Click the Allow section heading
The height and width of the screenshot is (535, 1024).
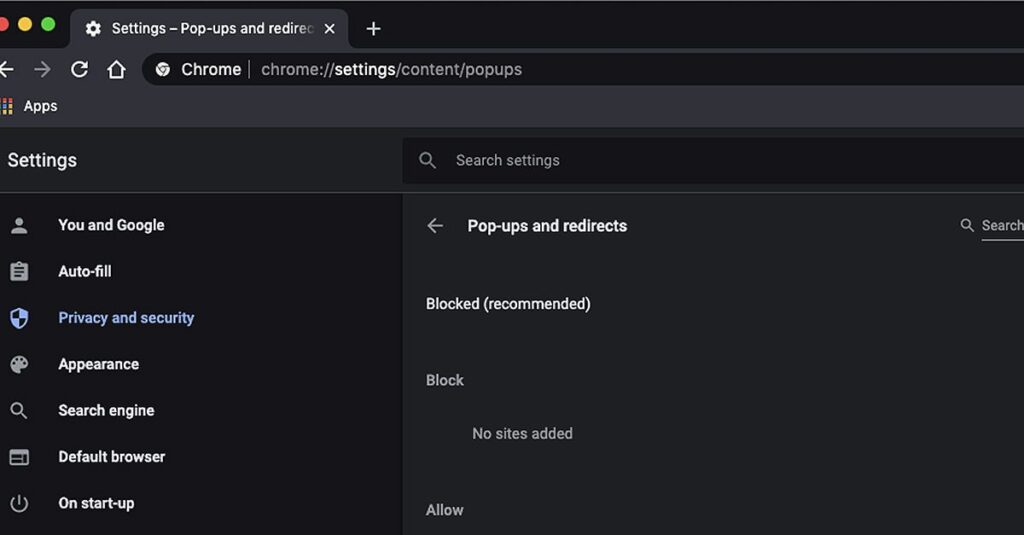click(445, 510)
